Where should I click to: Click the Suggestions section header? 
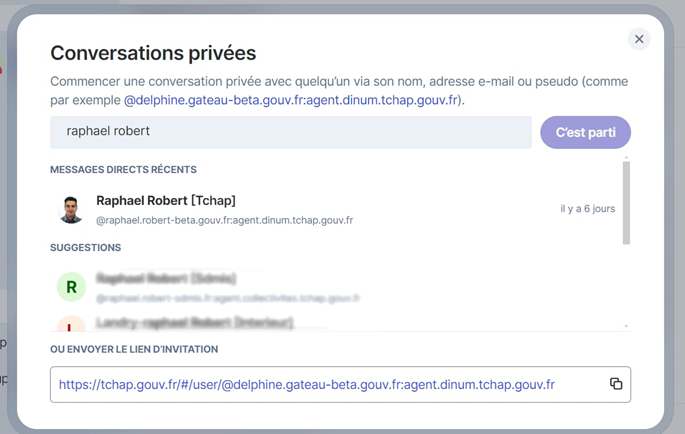coord(85,247)
